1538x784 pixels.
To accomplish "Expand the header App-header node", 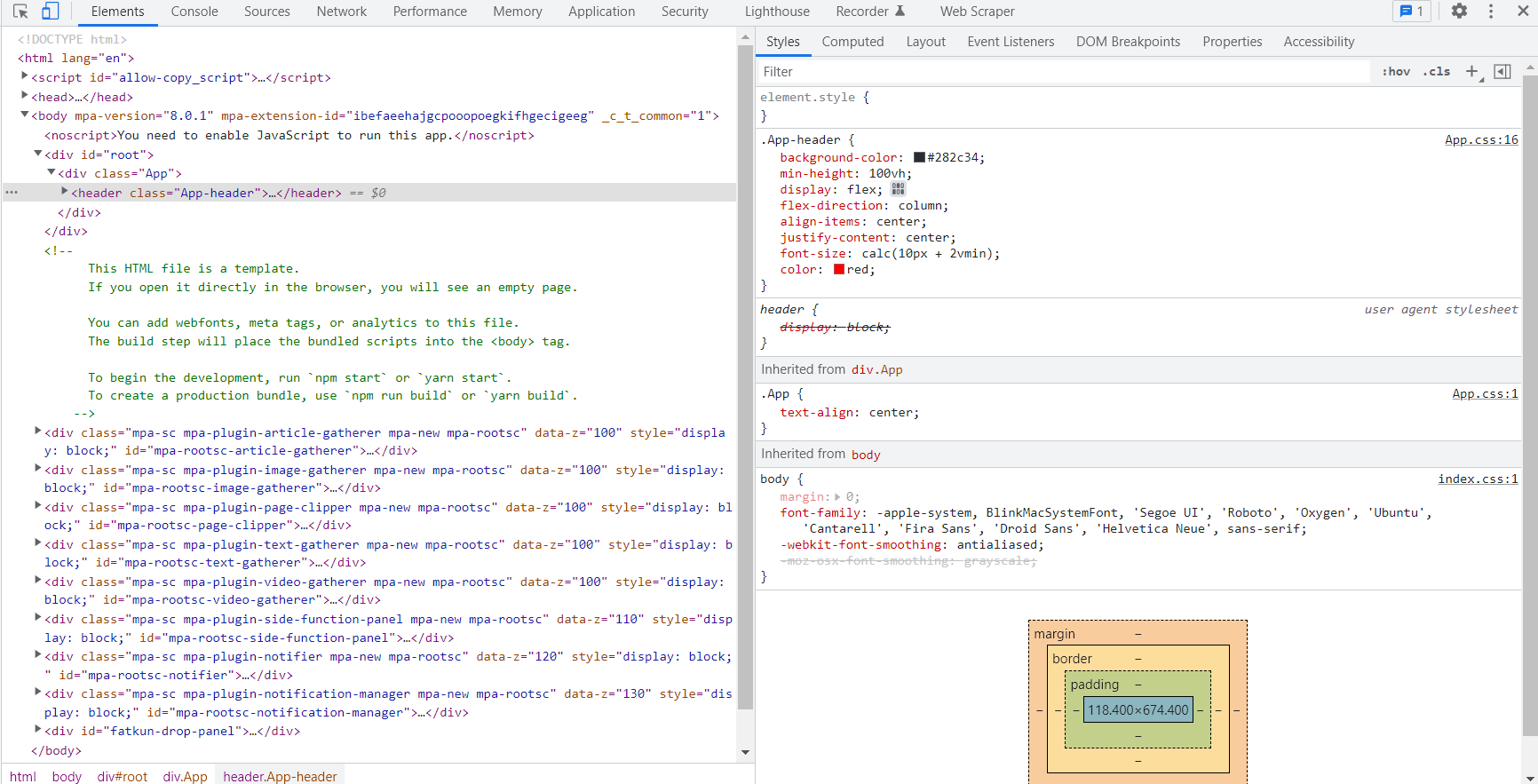I will 65,192.
